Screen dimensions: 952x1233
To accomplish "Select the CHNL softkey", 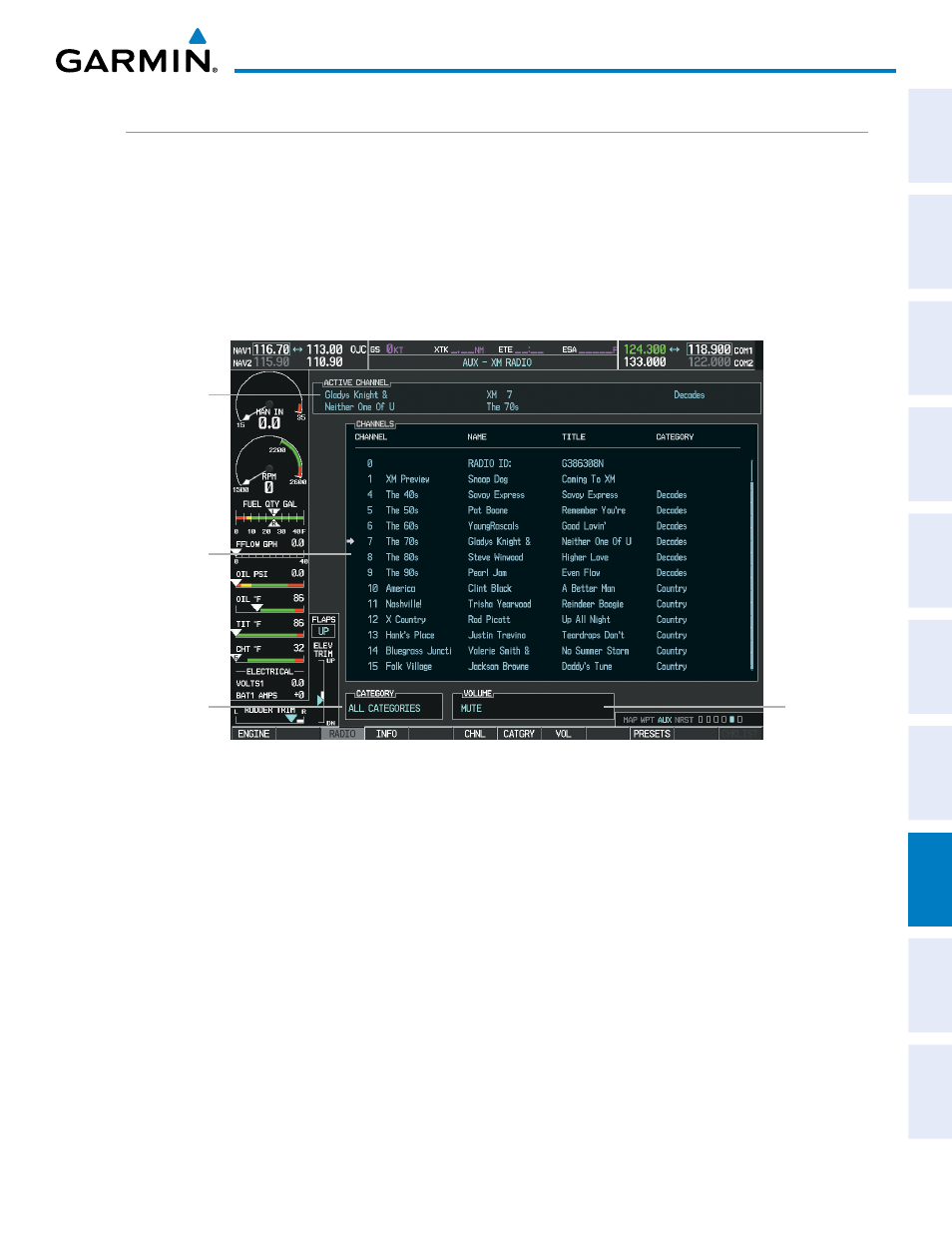I will [475, 734].
